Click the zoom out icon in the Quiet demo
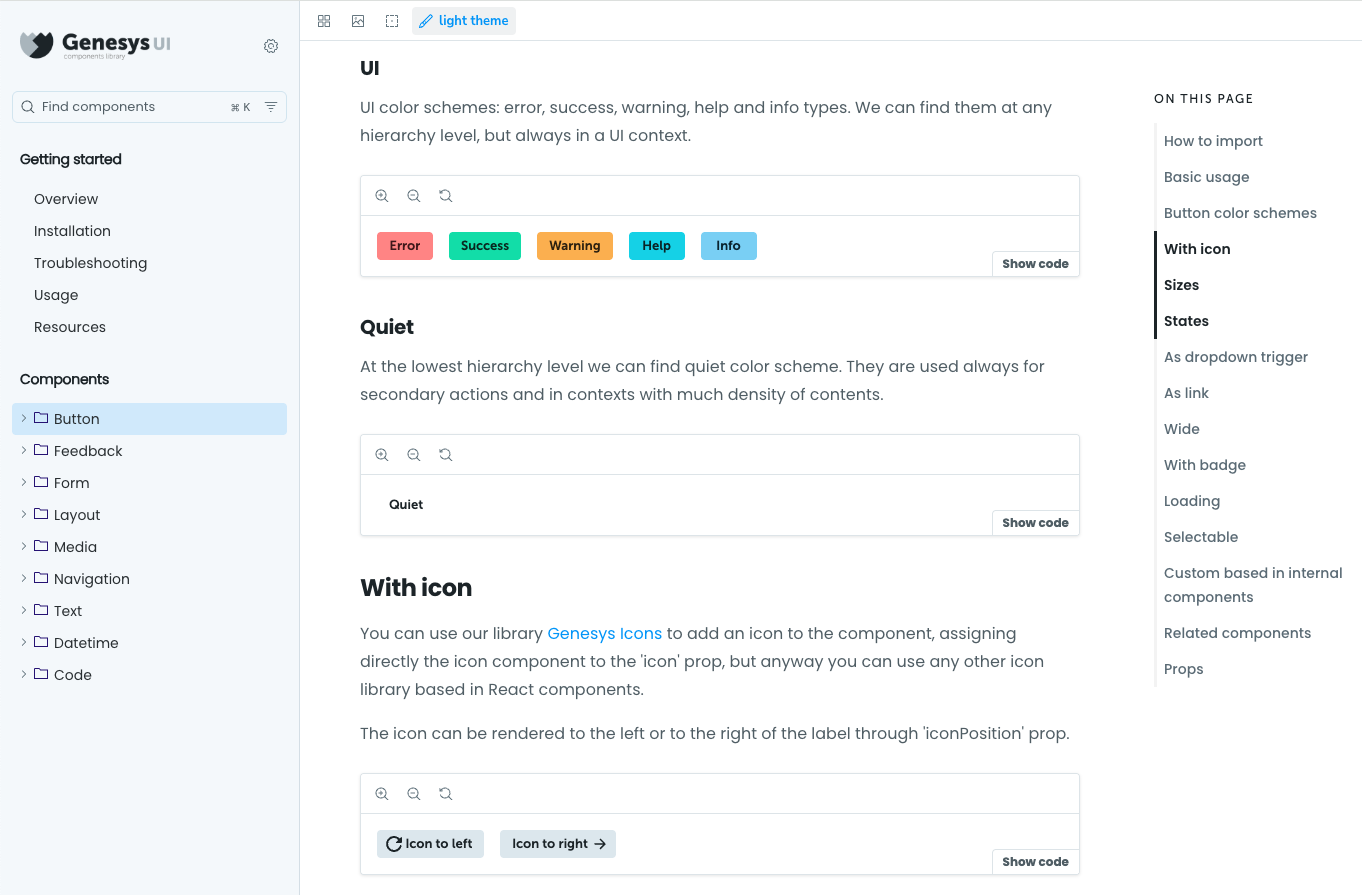The height and width of the screenshot is (895, 1362). click(x=413, y=454)
